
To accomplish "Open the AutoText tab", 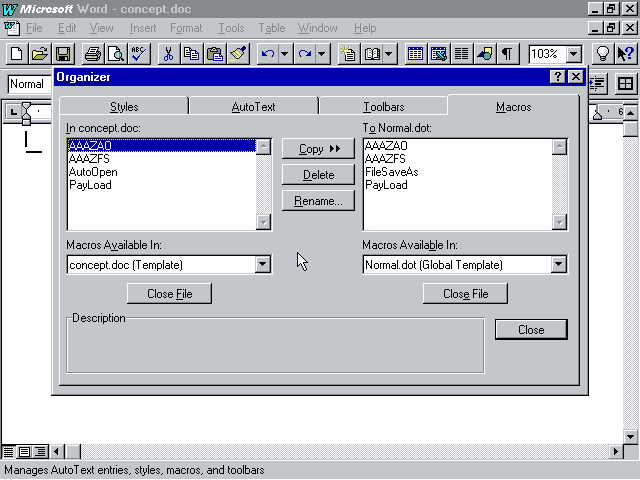I will click(x=253, y=107).
